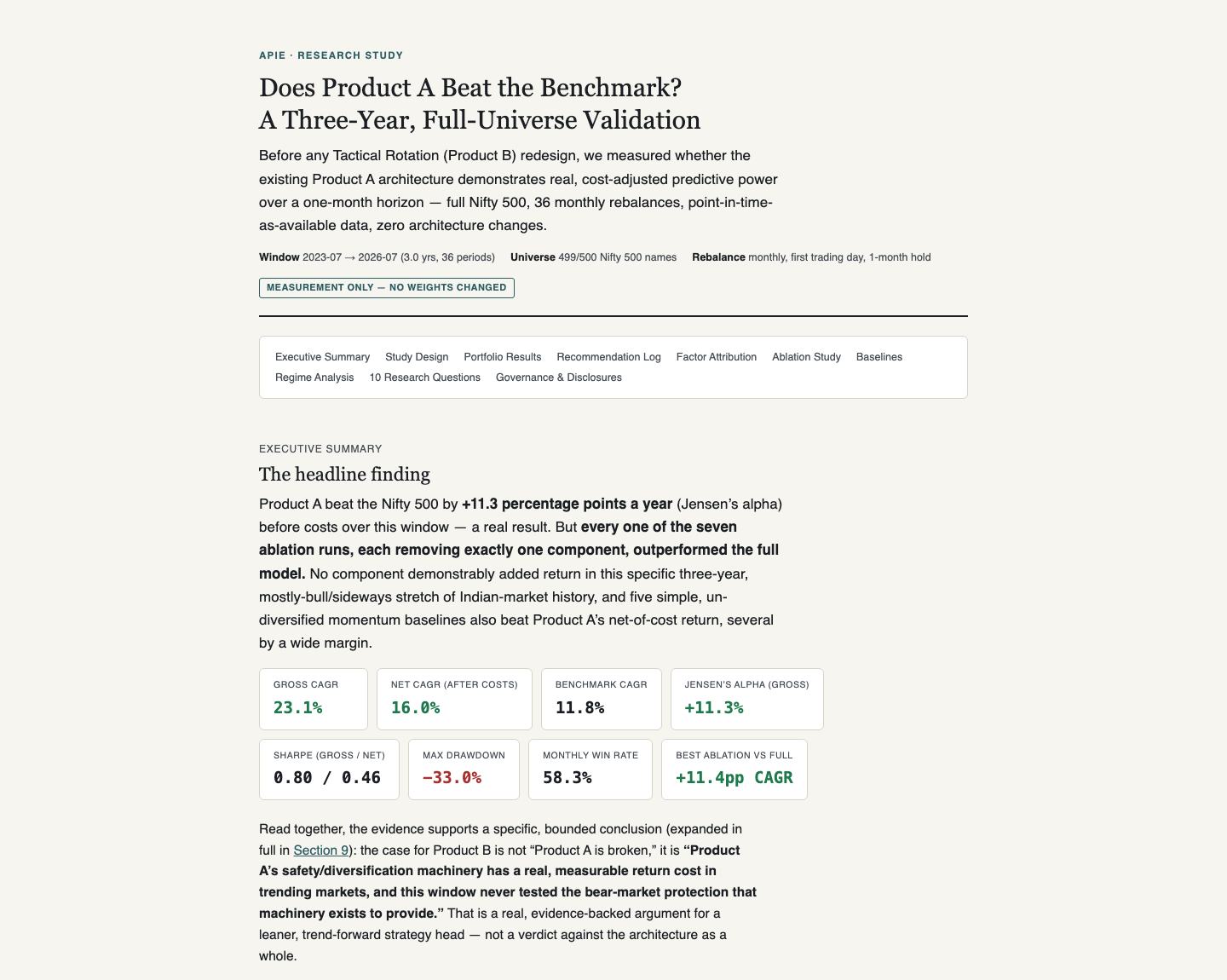
Task: Go to the Study Design section
Action: [x=417, y=357]
